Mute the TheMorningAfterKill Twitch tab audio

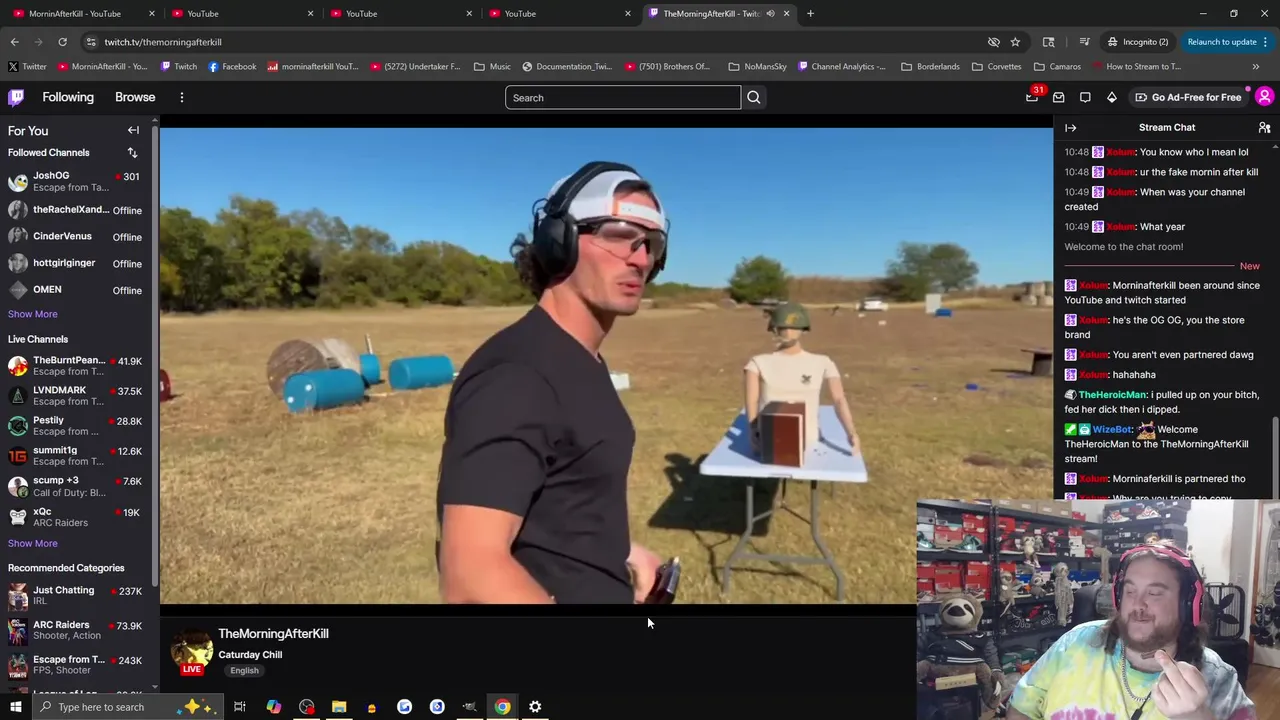770,13
